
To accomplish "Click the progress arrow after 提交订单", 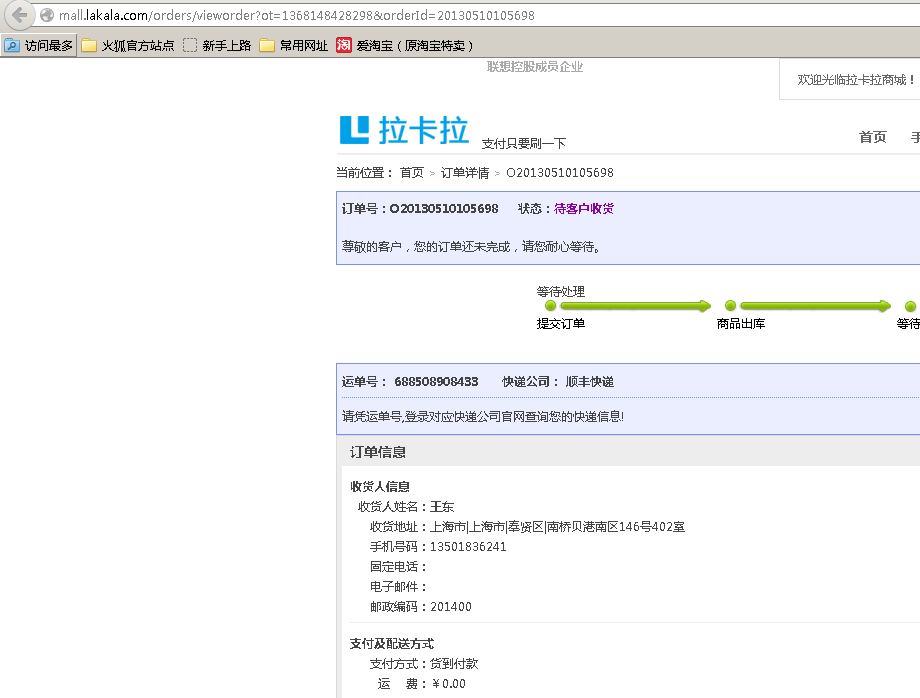I will pyautogui.click(x=635, y=306).
